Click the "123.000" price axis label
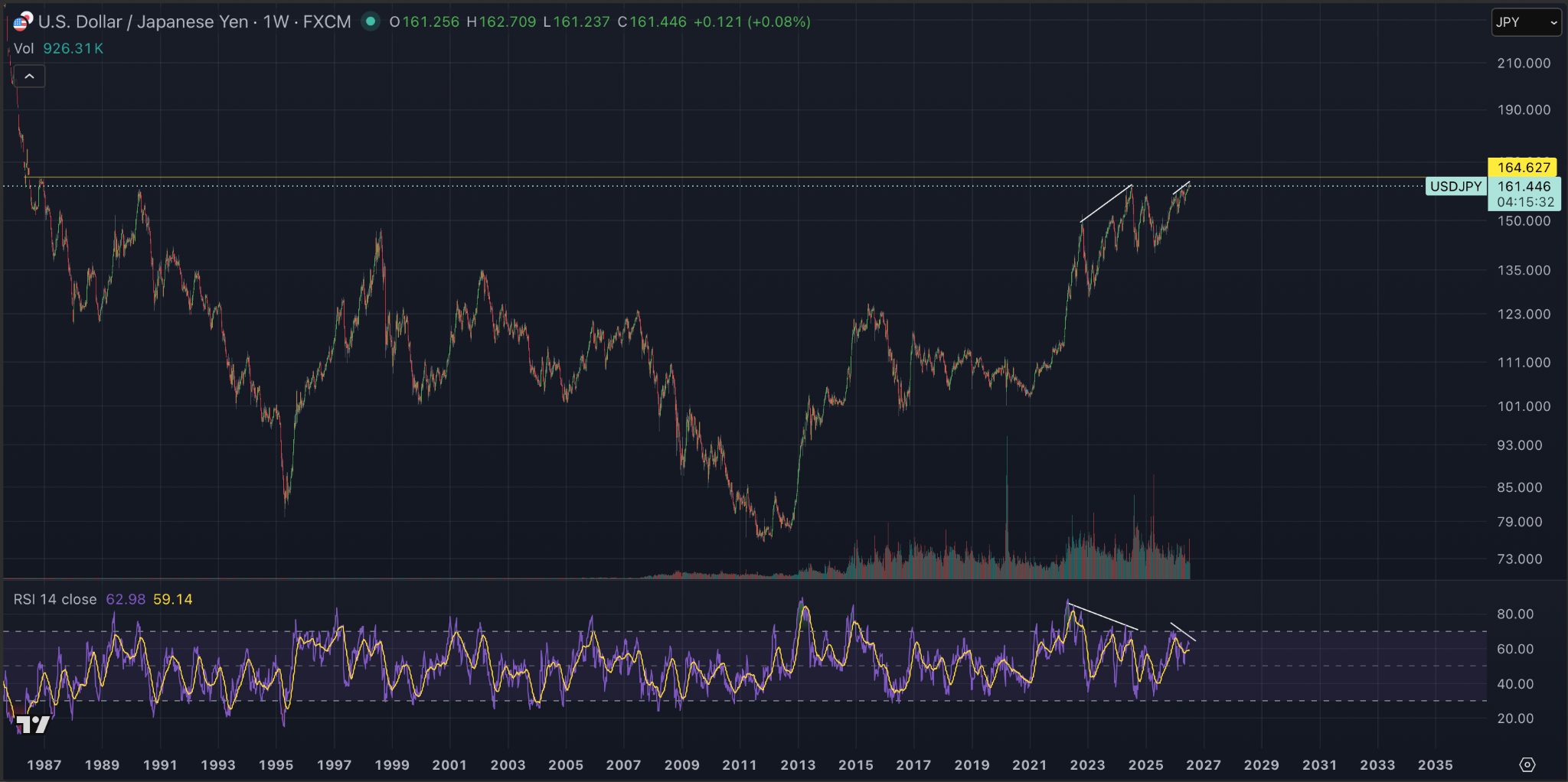Screen dimensions: 1568x782 click(x=1524, y=314)
